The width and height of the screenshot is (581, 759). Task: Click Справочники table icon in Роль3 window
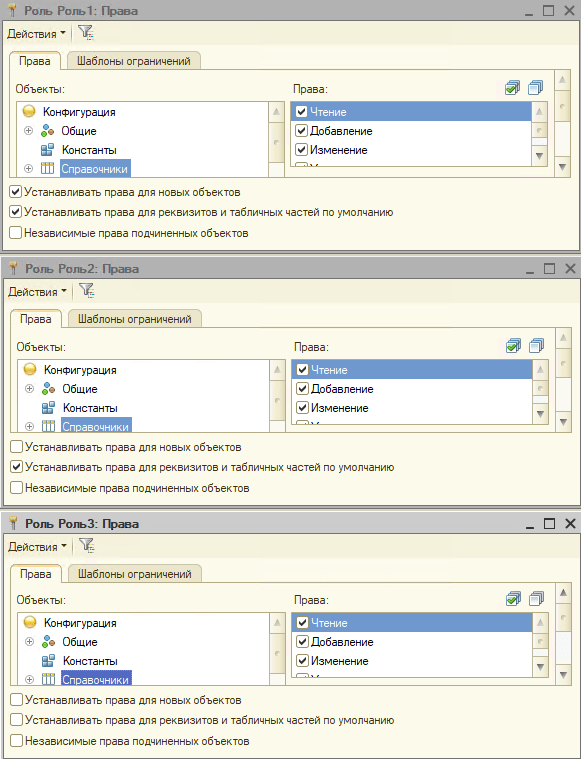[48, 679]
